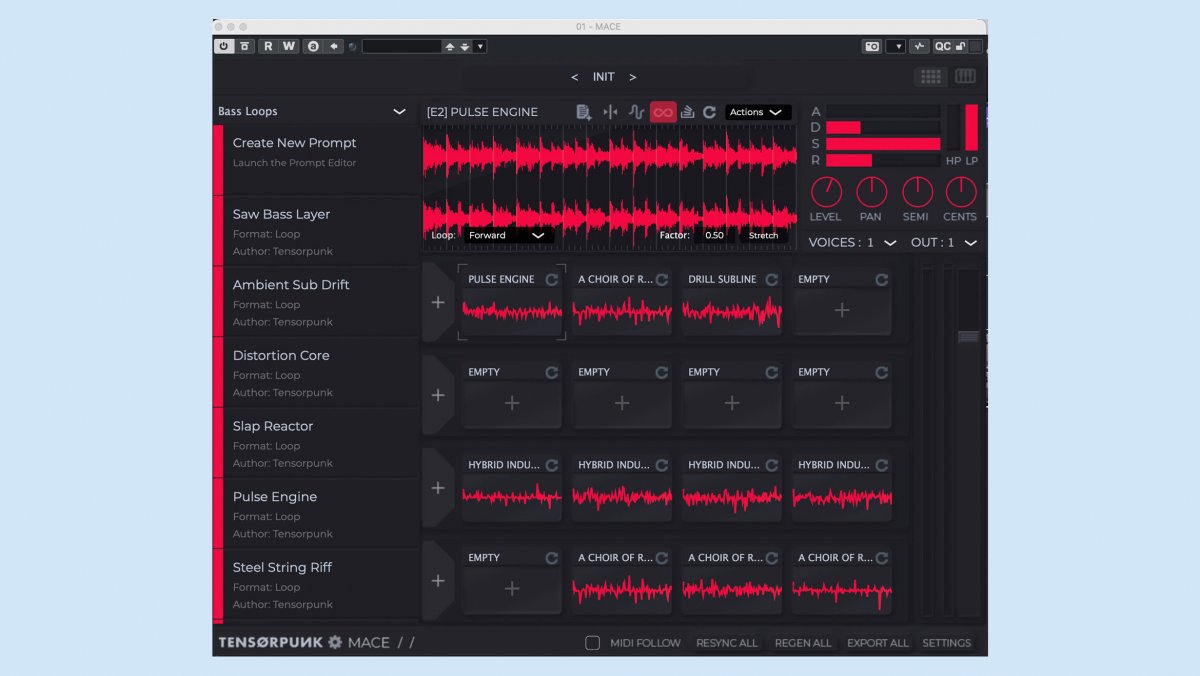This screenshot has width=1200, height=676.
Task: Toggle the R read automation button
Action: click(x=268, y=46)
